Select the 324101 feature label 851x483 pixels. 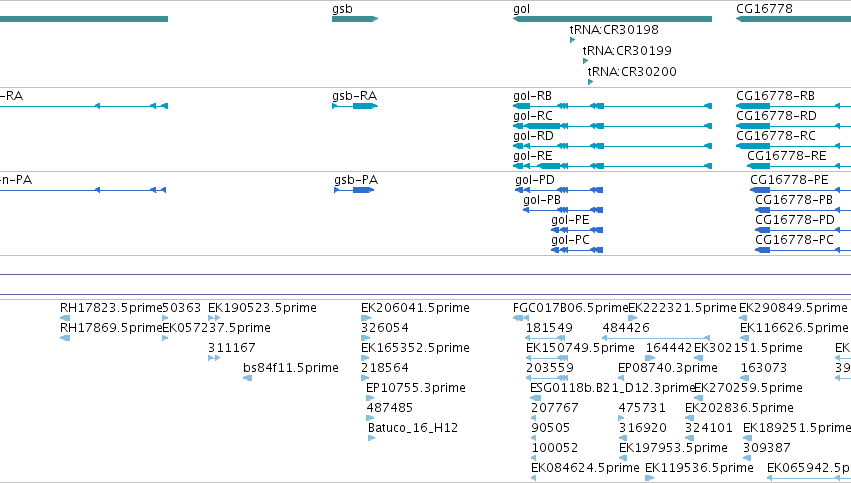click(x=709, y=429)
